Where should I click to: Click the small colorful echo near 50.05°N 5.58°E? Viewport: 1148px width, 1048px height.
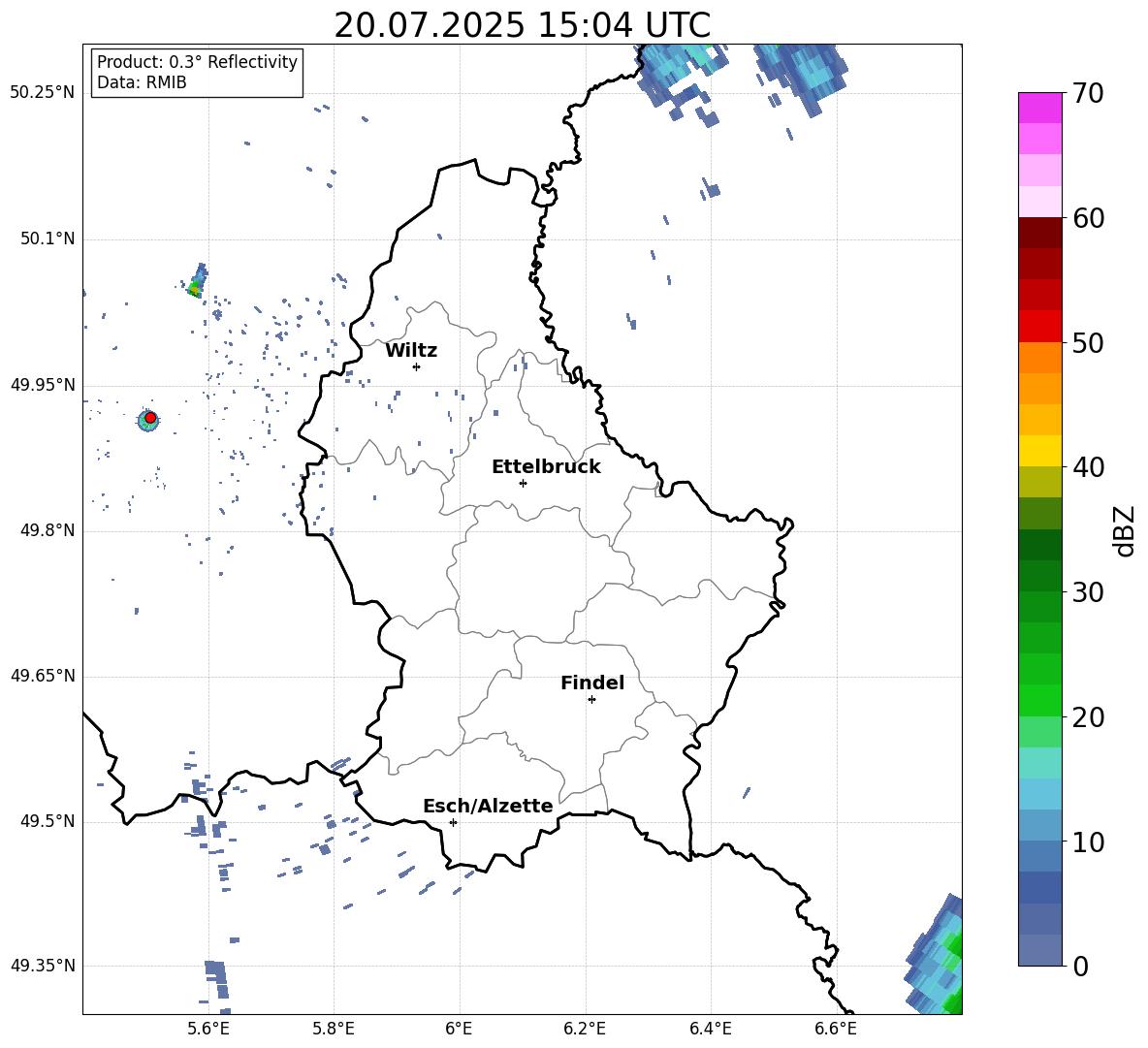[196, 282]
